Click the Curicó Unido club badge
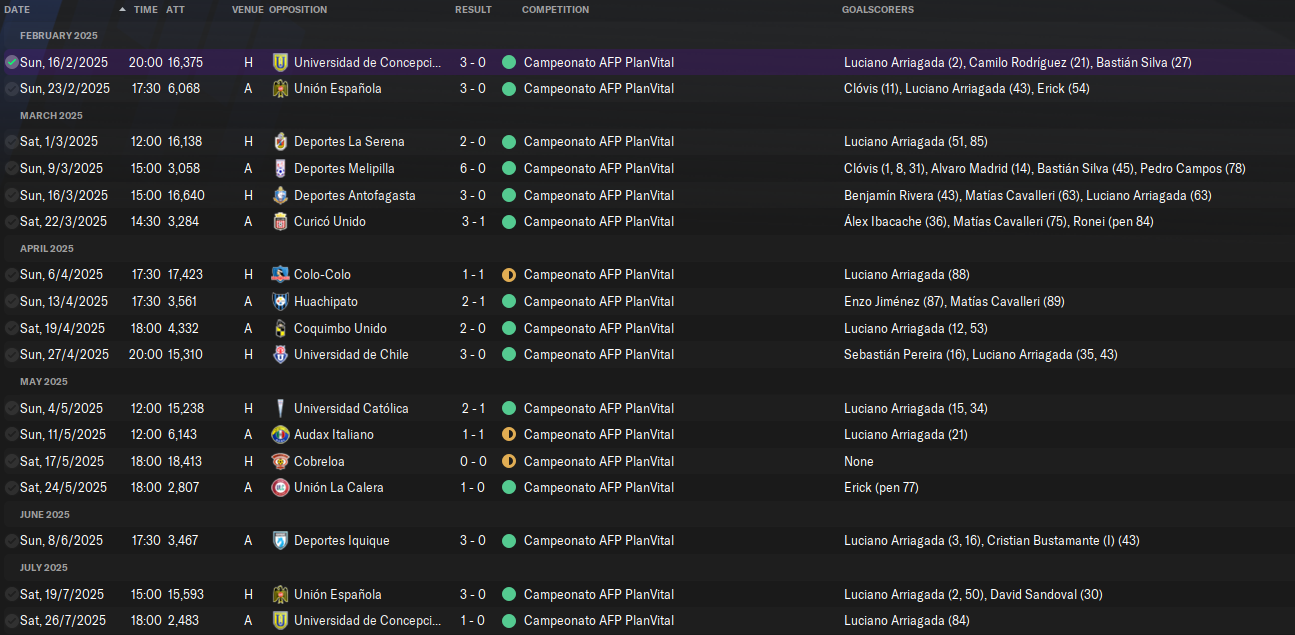This screenshot has width=1295, height=635. point(280,221)
